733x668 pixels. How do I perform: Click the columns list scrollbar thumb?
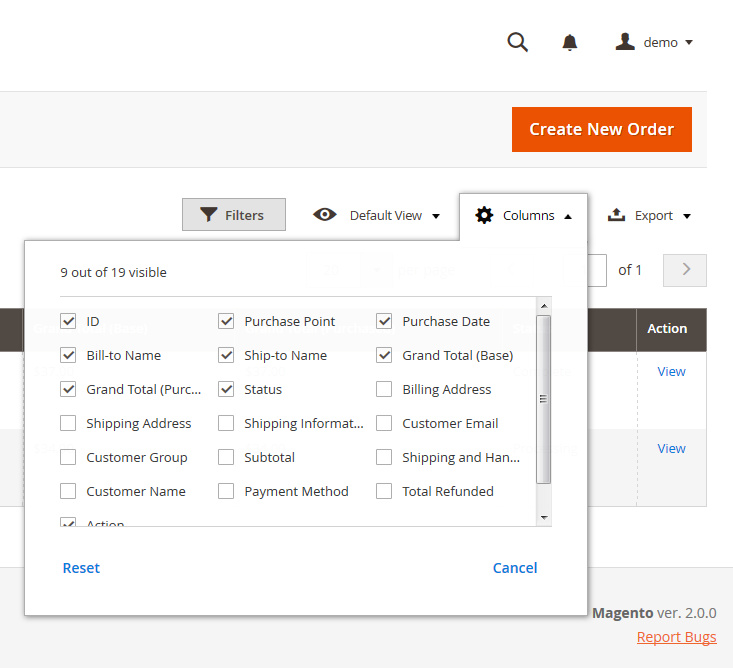[543, 399]
